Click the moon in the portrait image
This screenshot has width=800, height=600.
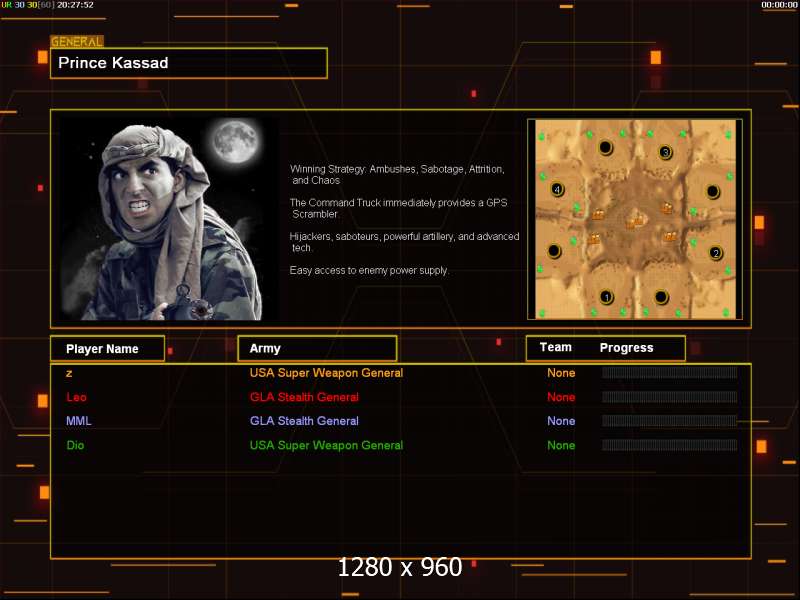235,141
